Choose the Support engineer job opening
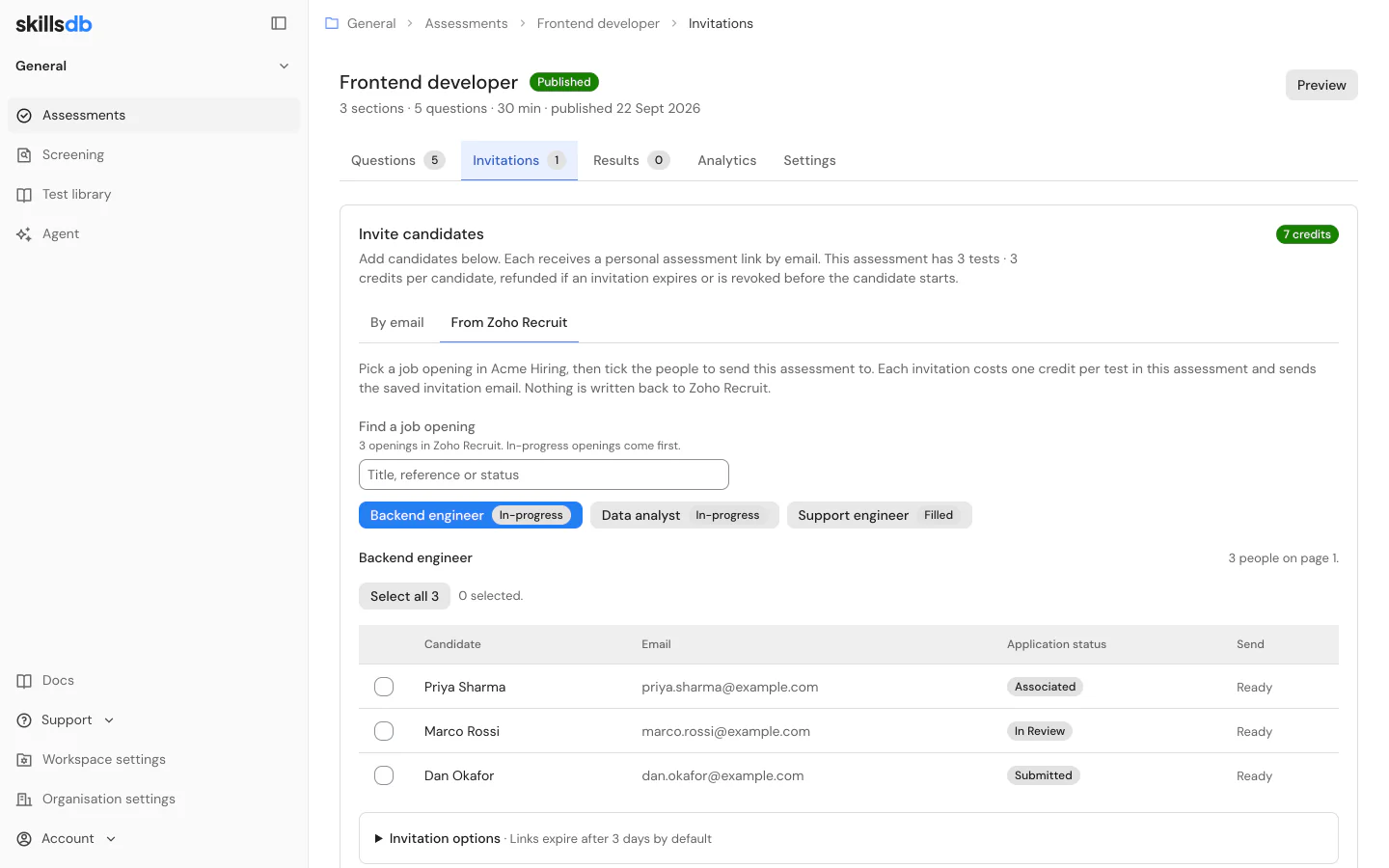Screen dimensions: 1389x868 pos(879,515)
